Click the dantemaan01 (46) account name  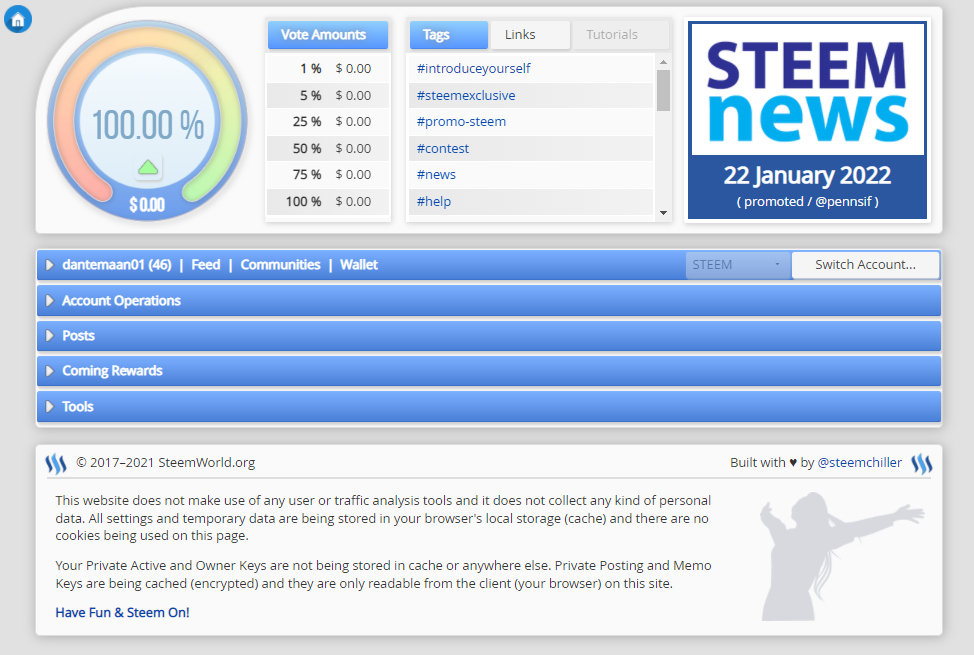117,265
